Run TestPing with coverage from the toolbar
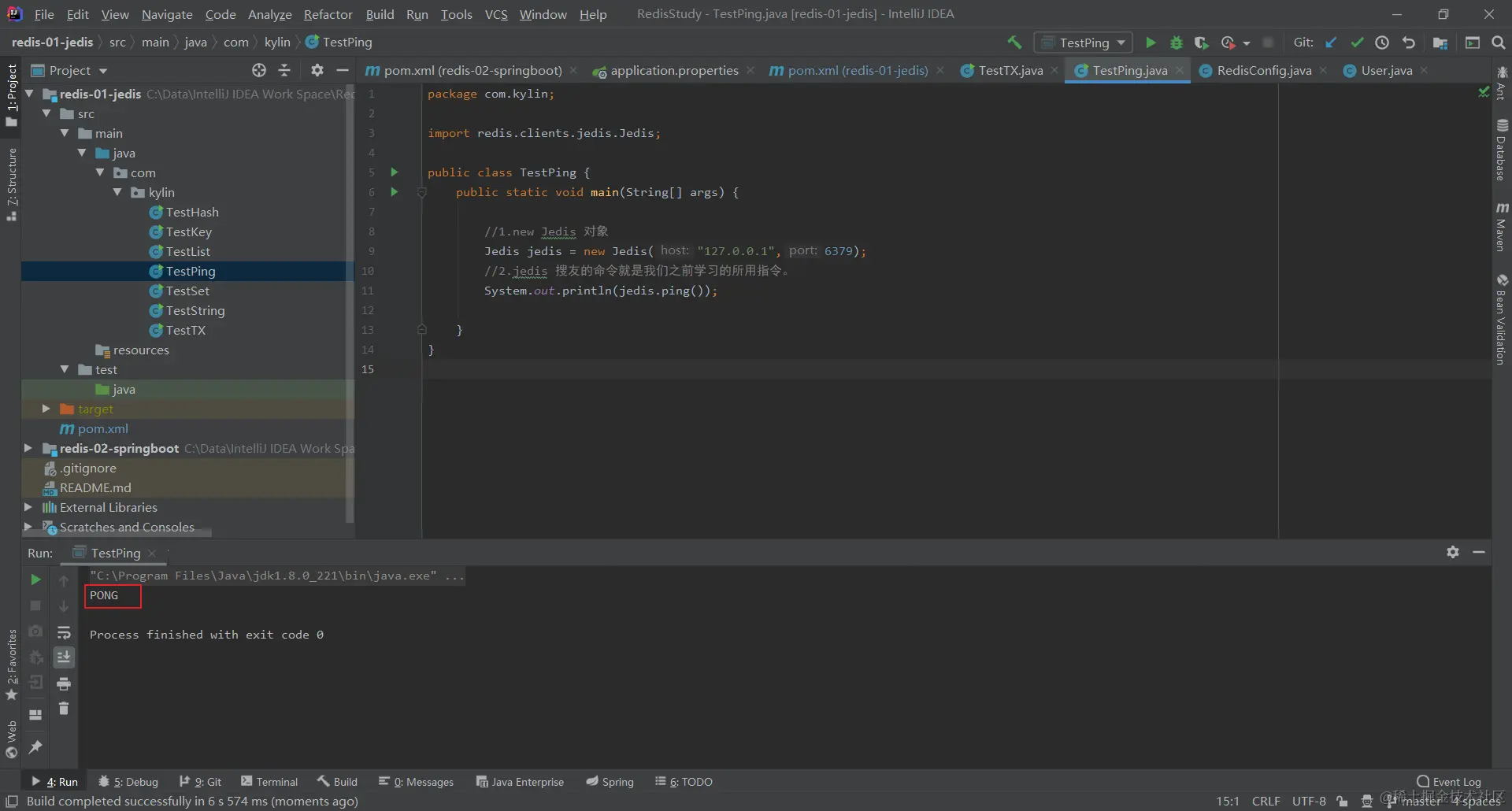 click(x=1201, y=43)
